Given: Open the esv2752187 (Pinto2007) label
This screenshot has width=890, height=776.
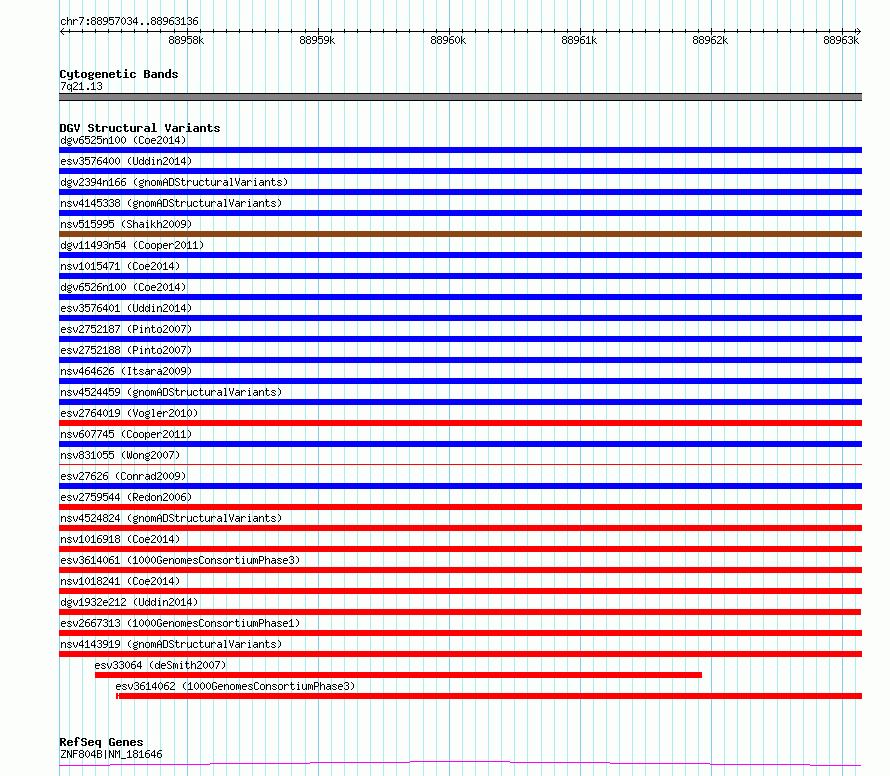Looking at the screenshot, I should point(126,329).
